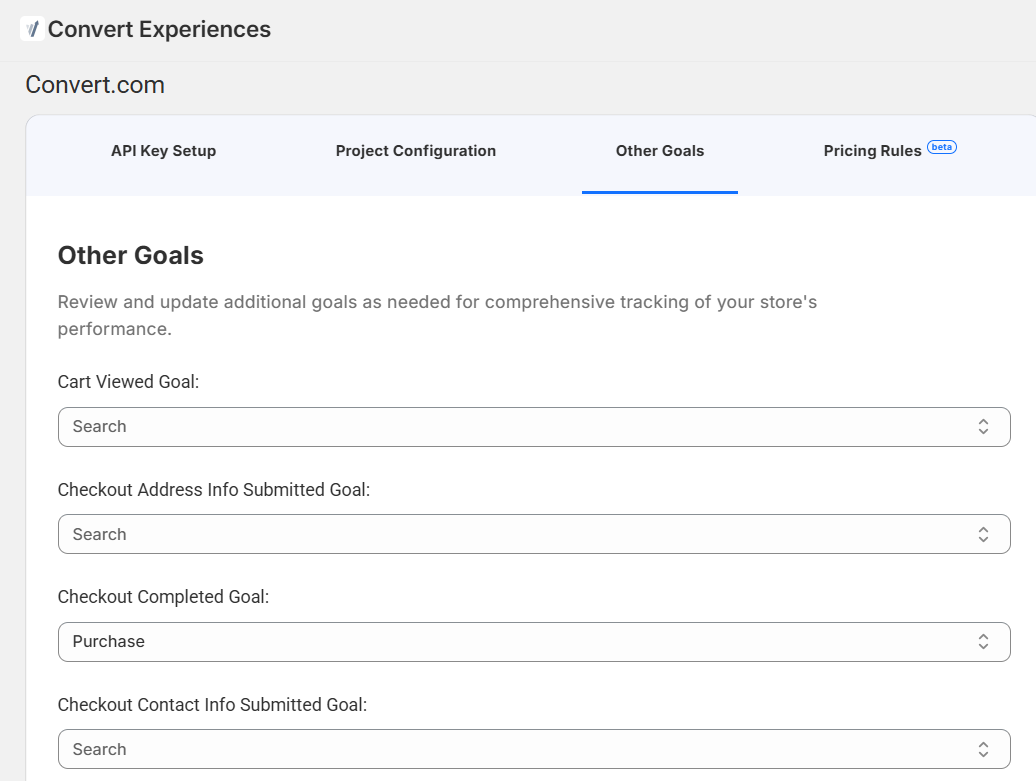Open the API Key Setup tab
The height and width of the screenshot is (781, 1036).
163,151
